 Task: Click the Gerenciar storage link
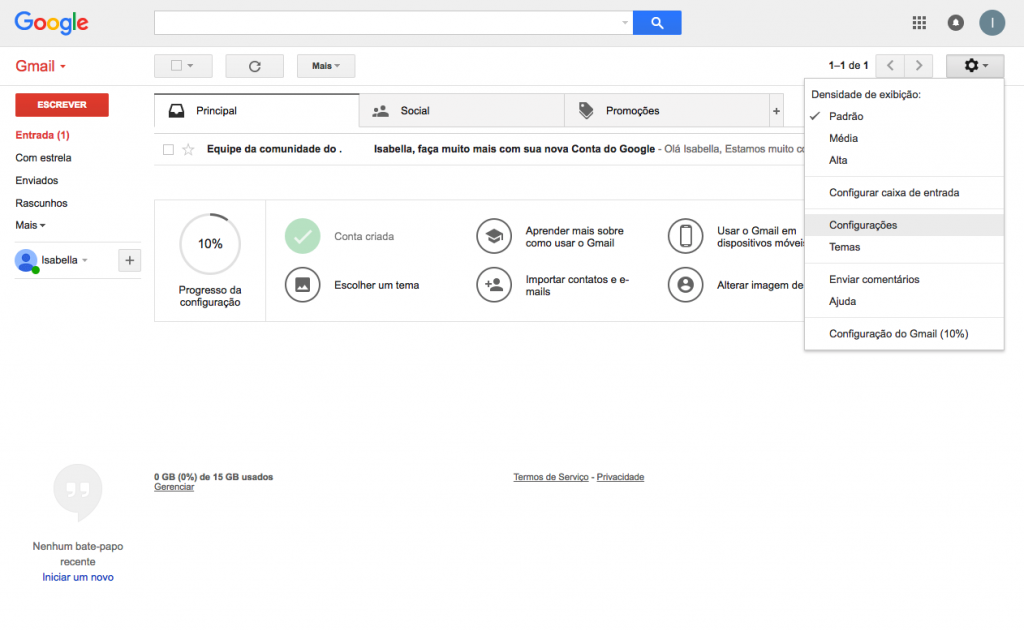tap(174, 487)
